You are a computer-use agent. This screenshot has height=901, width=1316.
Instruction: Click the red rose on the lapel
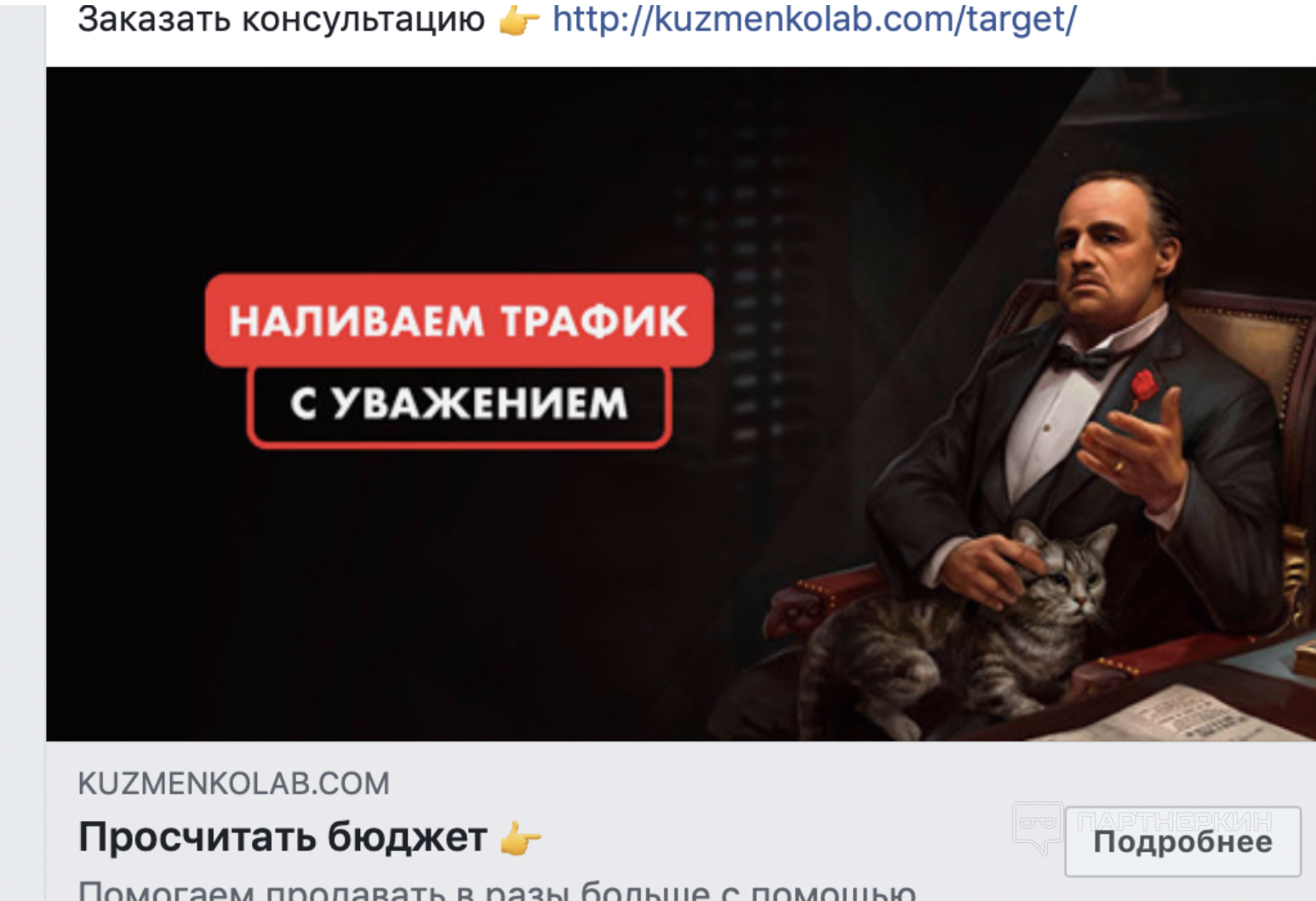pyautogui.click(x=1144, y=383)
